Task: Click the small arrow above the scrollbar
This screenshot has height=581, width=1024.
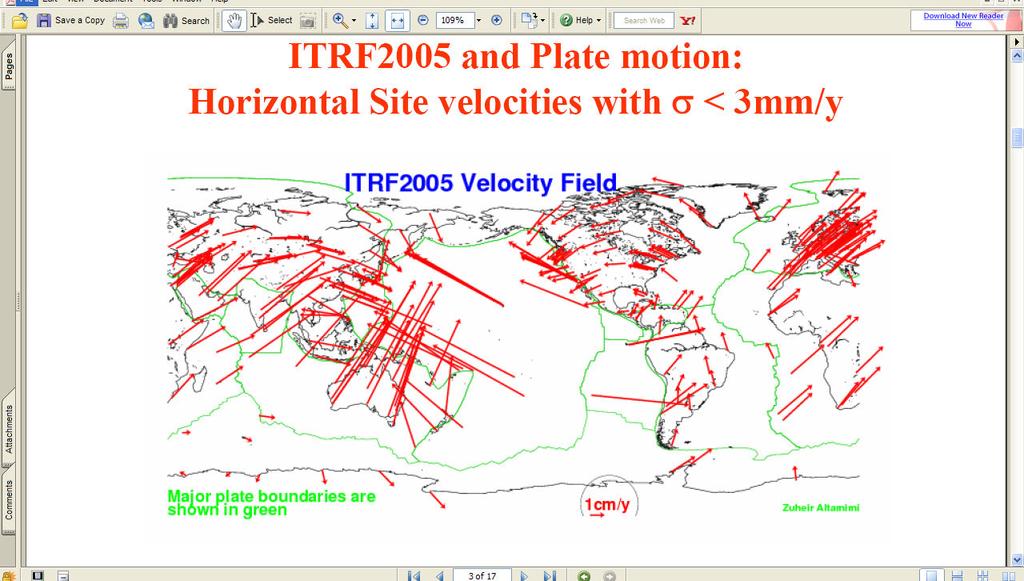Action: 1017,42
